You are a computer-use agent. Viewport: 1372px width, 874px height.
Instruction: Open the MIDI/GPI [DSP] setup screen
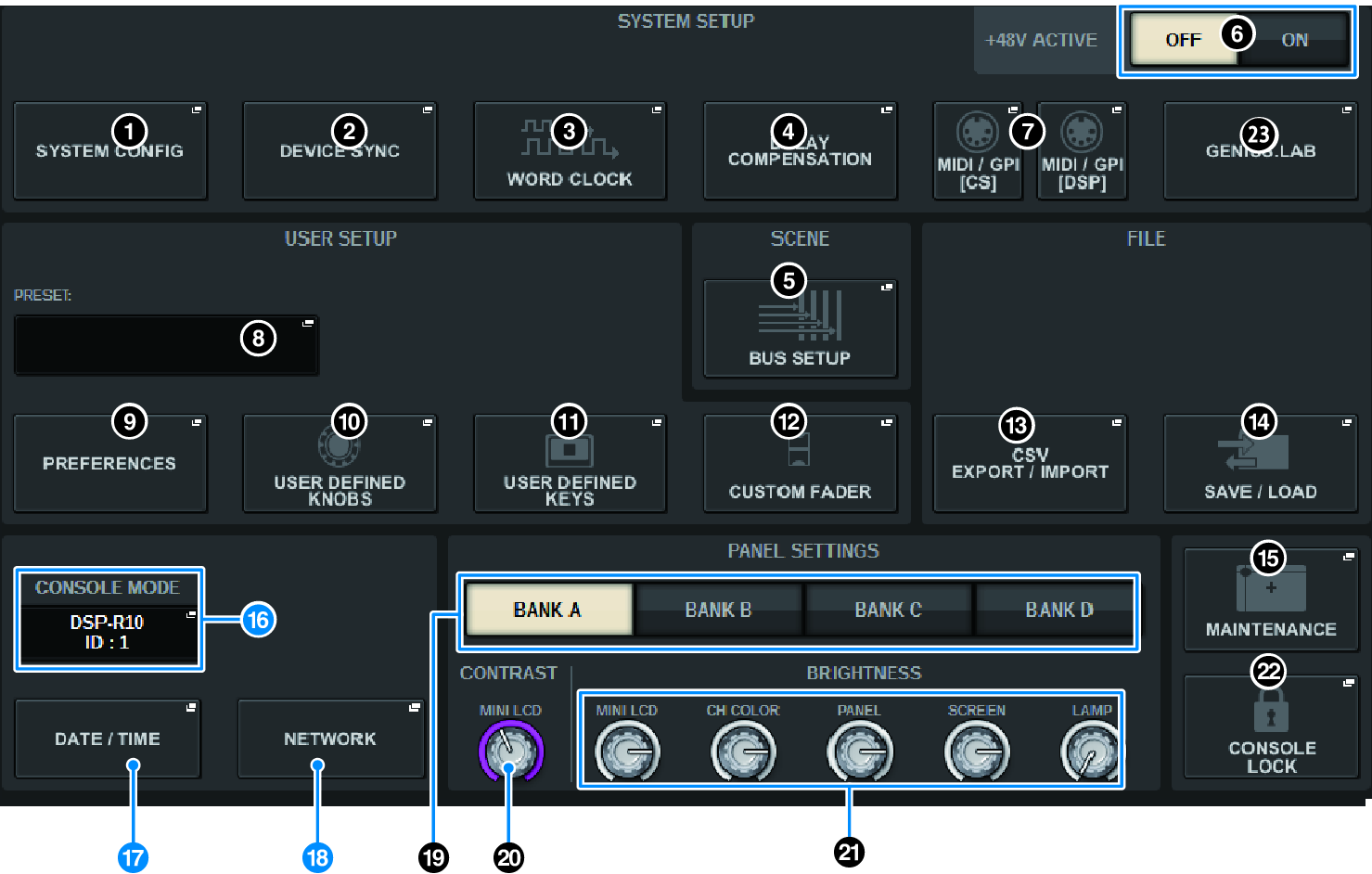(x=1081, y=150)
